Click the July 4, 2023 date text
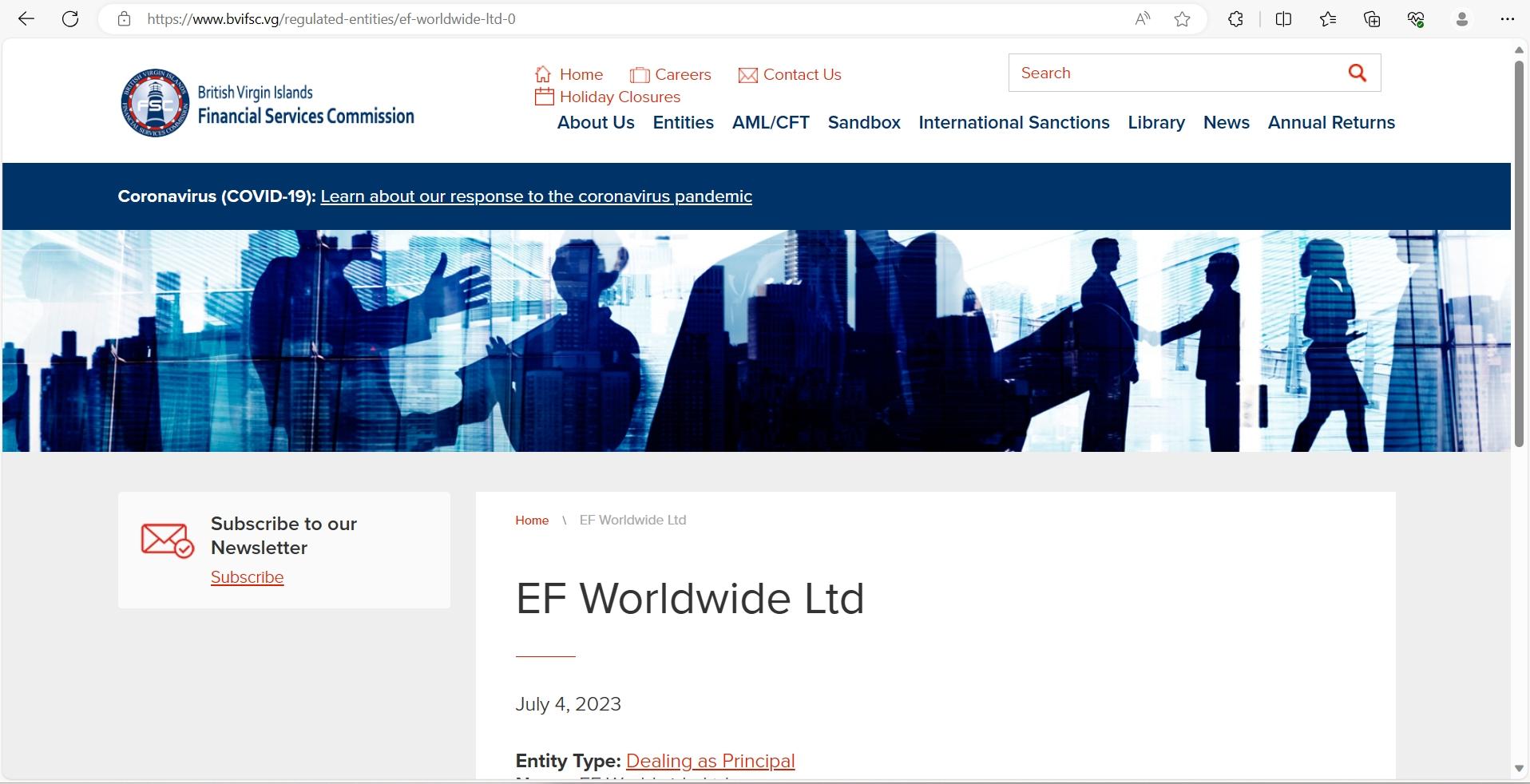The width and height of the screenshot is (1530, 784). (x=569, y=704)
